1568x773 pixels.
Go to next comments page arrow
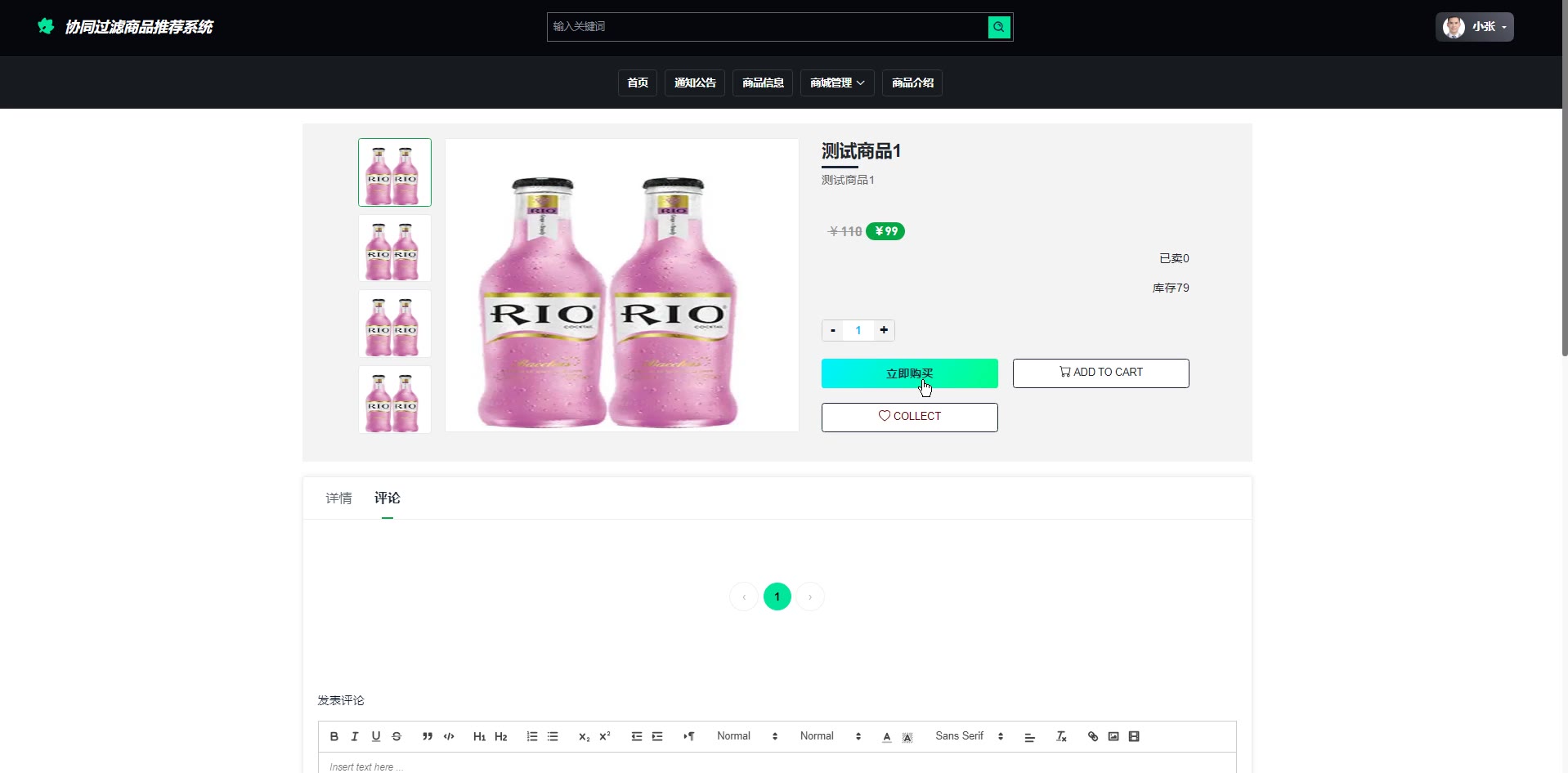tap(810, 597)
